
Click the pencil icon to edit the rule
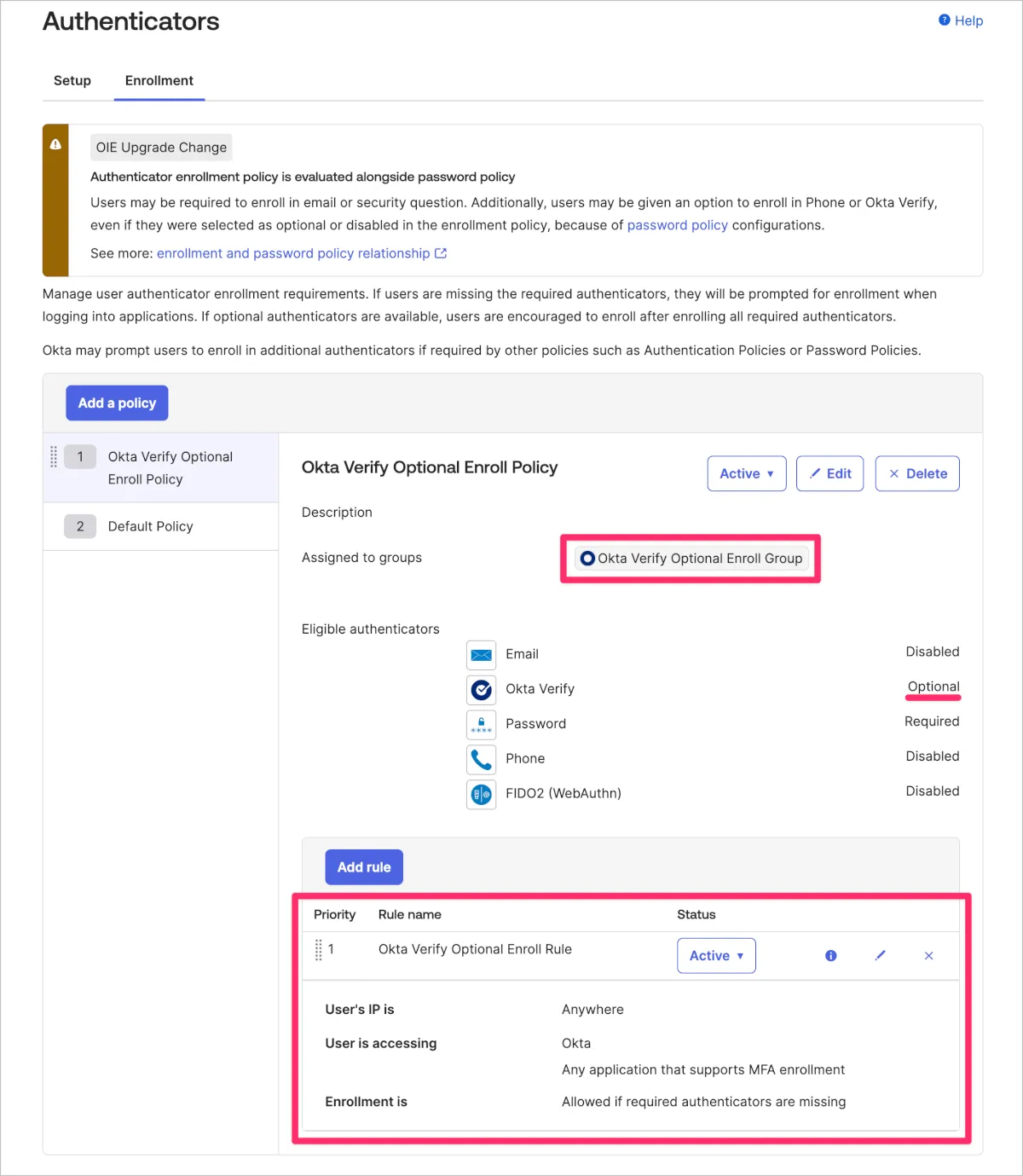coord(880,956)
